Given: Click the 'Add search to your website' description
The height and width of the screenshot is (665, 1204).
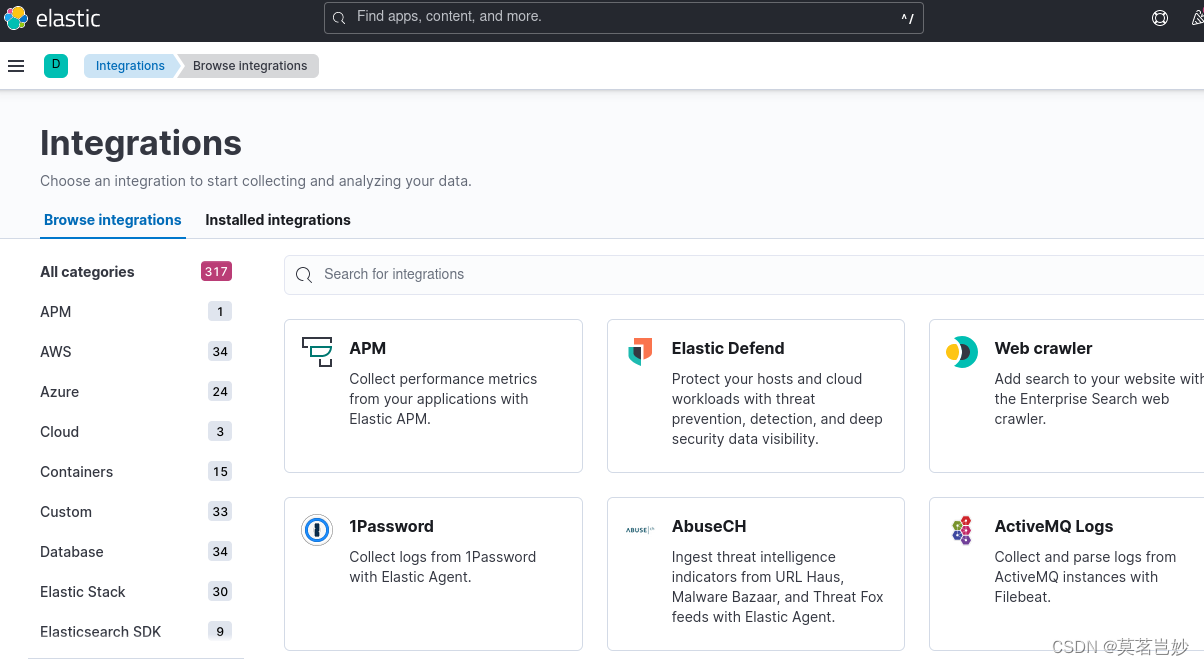Looking at the screenshot, I should click(1099, 399).
